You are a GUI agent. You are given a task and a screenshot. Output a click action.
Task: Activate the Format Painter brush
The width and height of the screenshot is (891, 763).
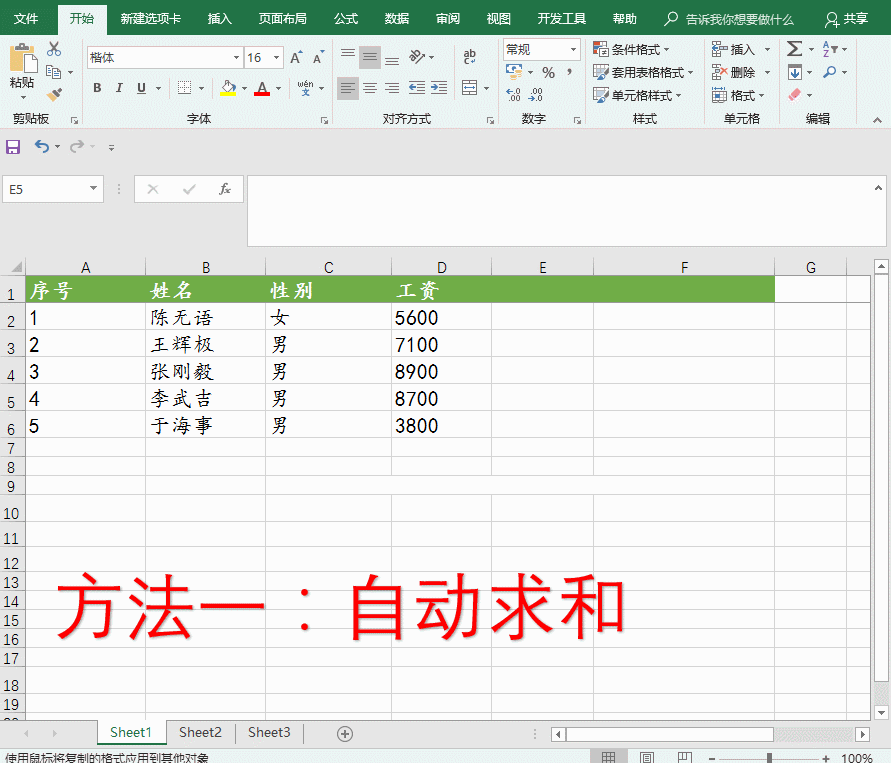tap(54, 94)
